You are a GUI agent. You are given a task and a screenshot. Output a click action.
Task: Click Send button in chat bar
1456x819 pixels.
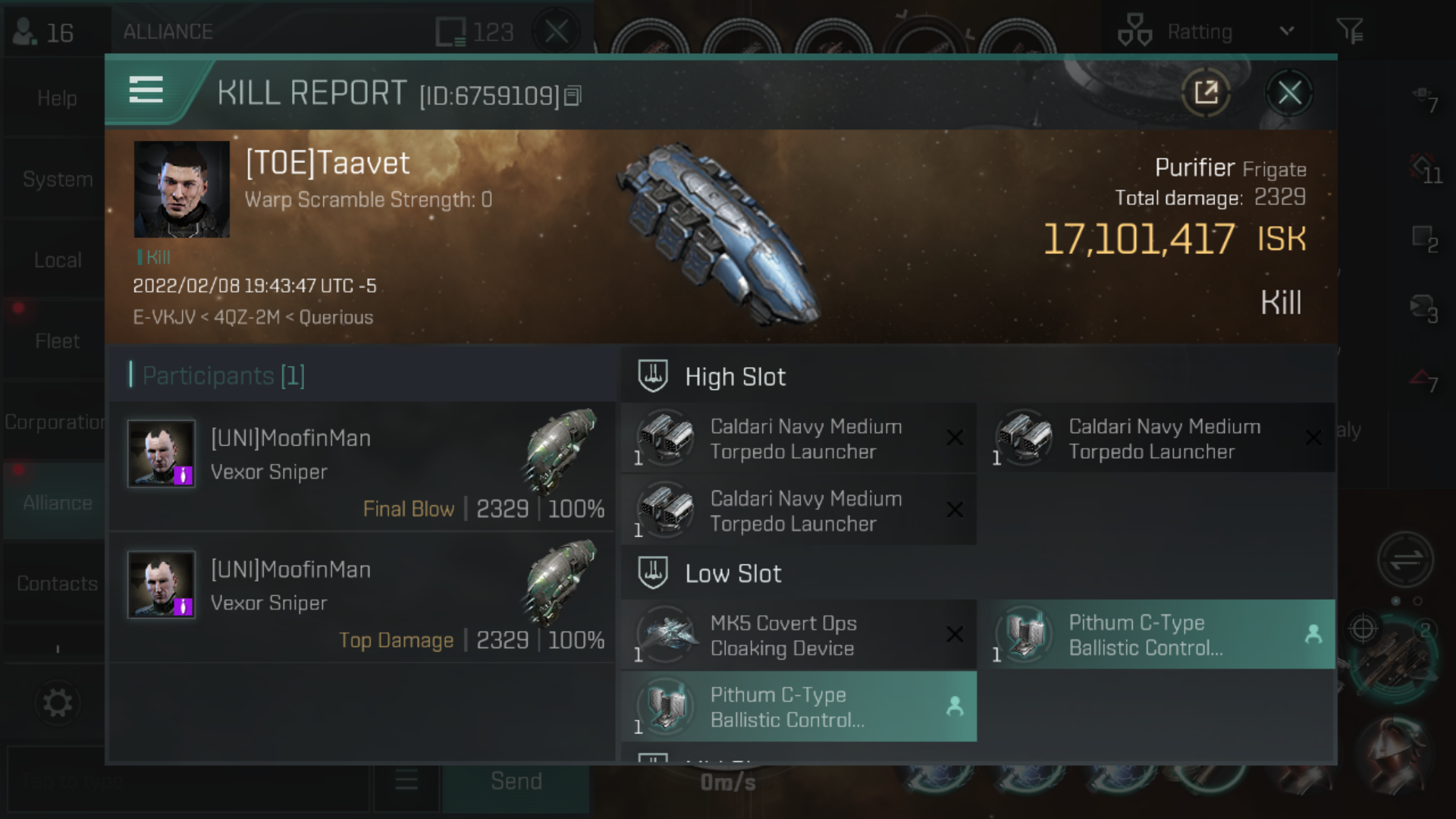[x=515, y=782]
